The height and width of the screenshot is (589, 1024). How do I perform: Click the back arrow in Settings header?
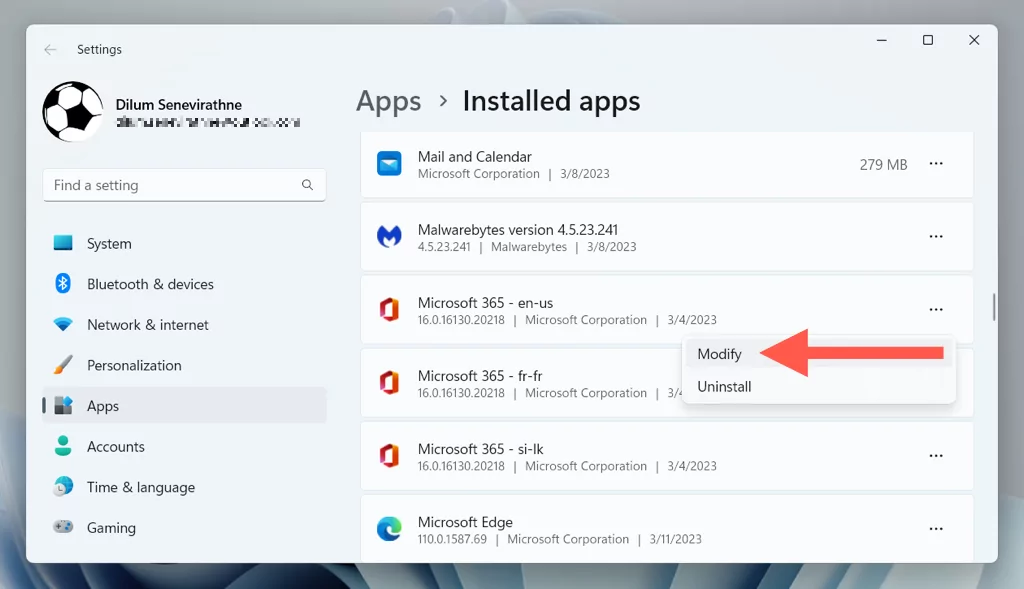(x=50, y=50)
